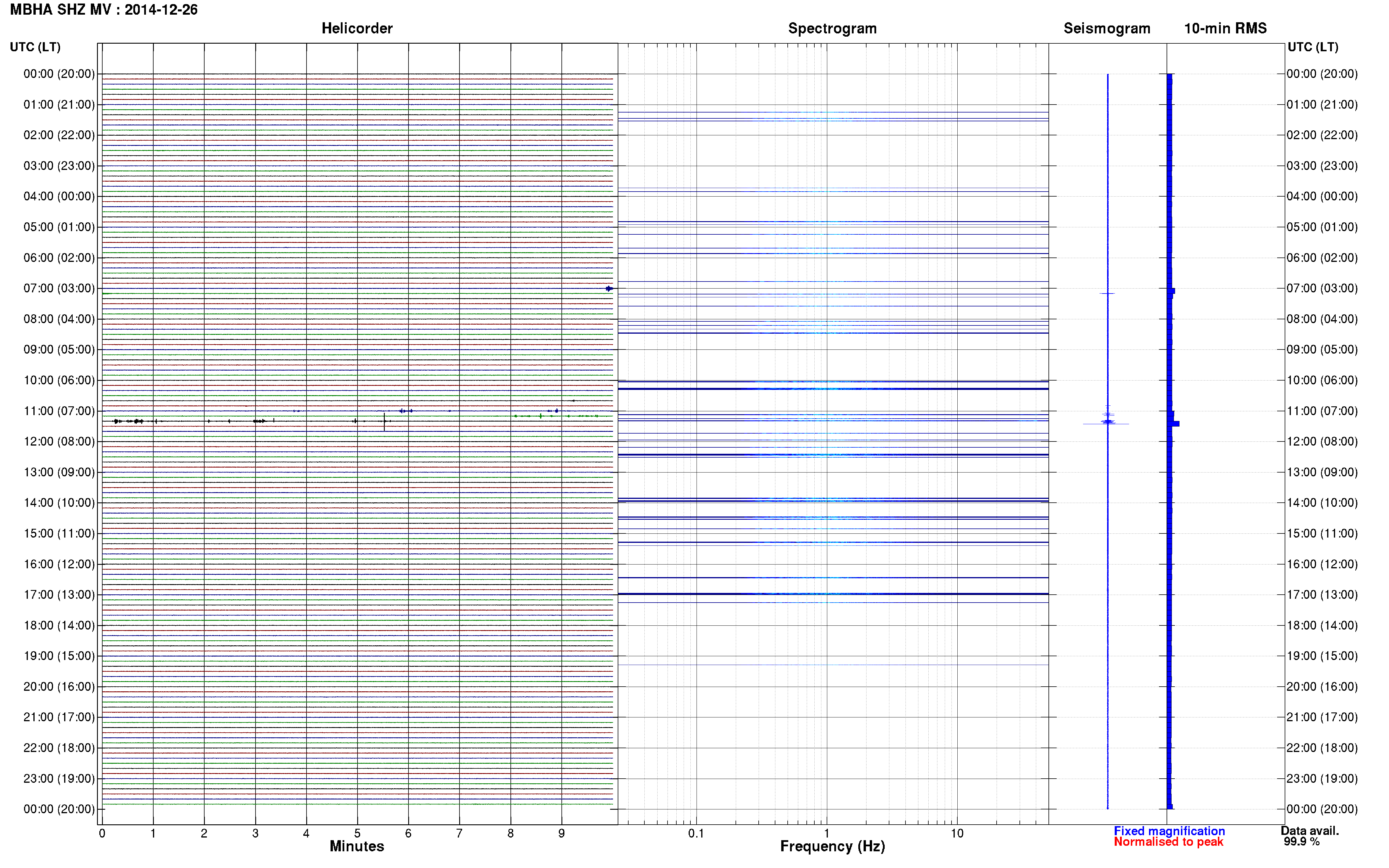The image size is (1389, 868).
Task: Click 06:00 (02:00) on the right time axis
Action: pyautogui.click(x=1322, y=258)
